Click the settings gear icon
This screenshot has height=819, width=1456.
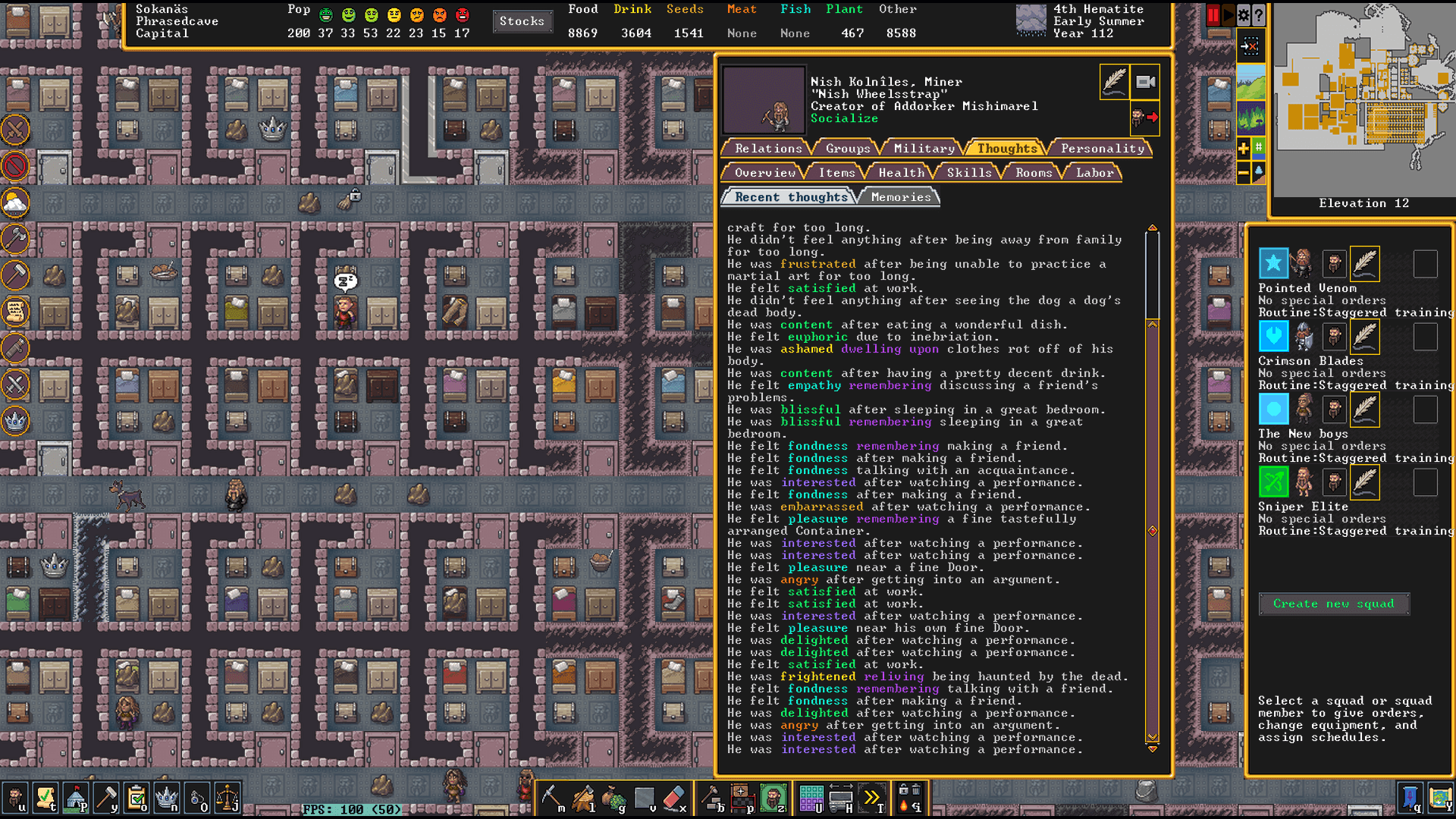1244,14
